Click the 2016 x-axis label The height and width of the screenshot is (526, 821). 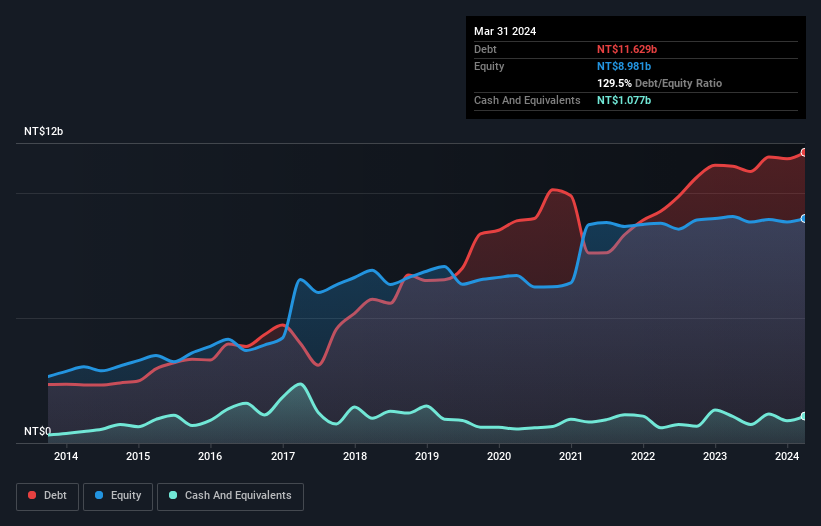210,456
